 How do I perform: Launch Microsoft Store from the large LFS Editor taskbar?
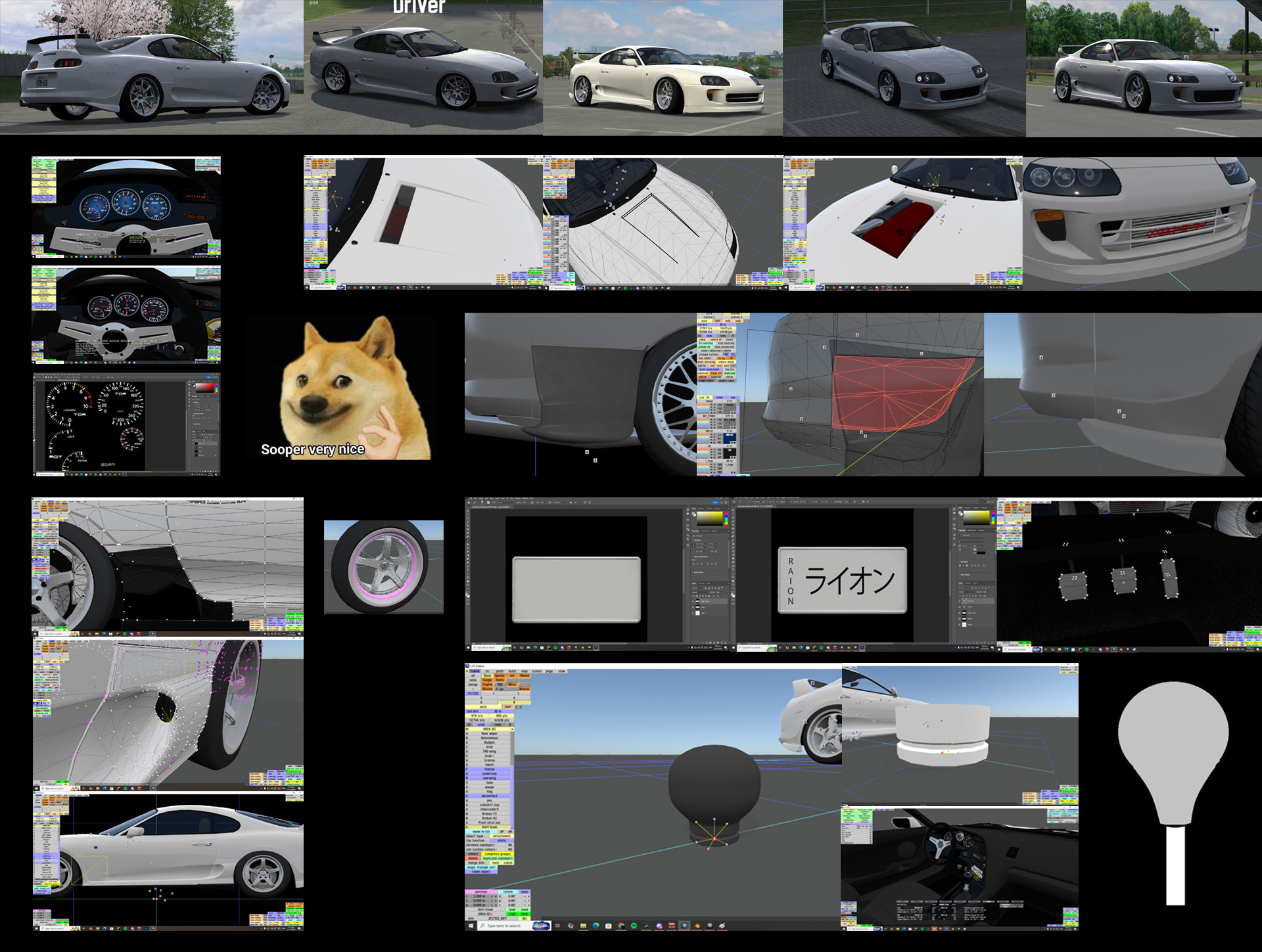pyautogui.click(x=608, y=926)
